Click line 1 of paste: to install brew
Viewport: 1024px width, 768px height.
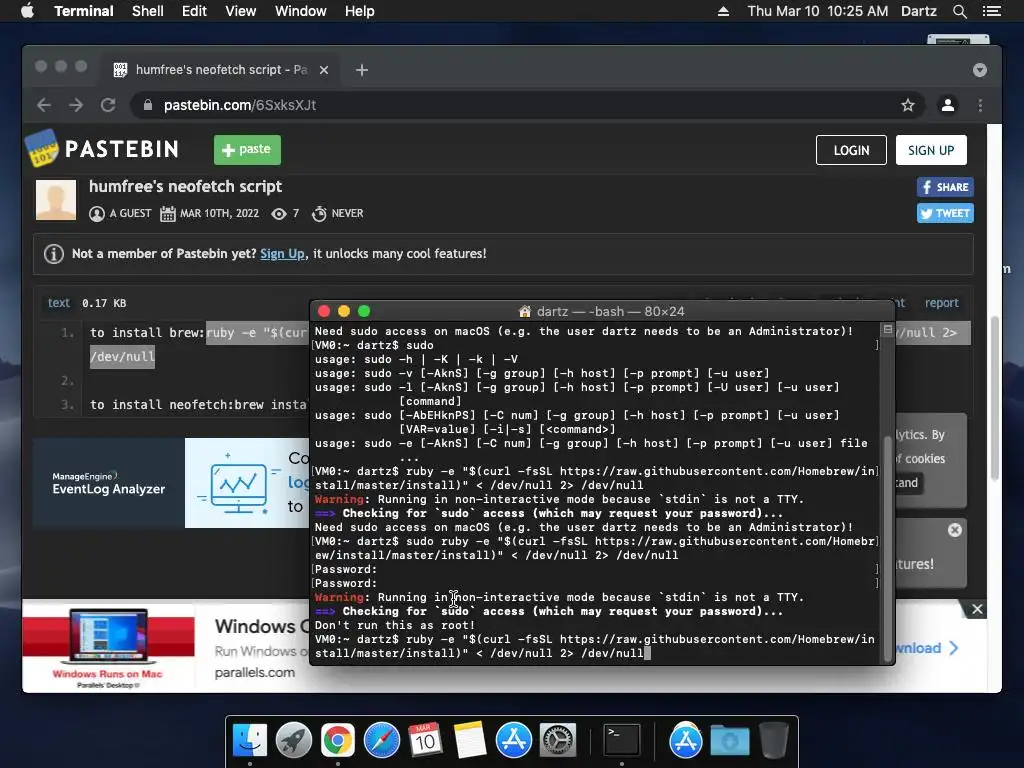(x=148, y=332)
